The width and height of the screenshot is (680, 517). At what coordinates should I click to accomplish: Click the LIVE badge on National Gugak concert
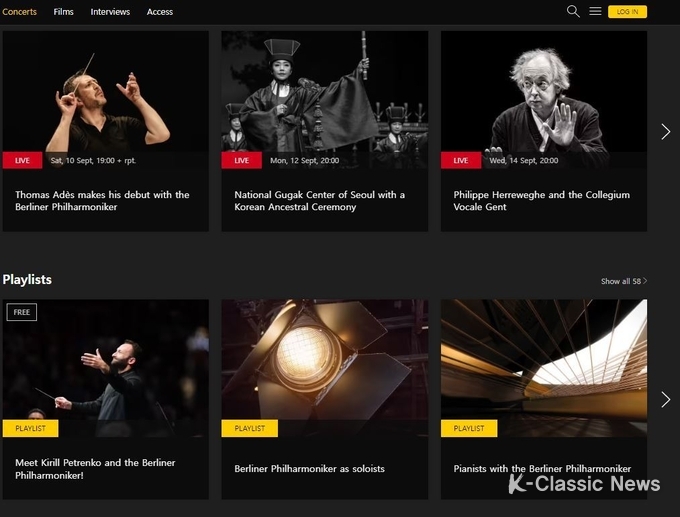[242, 160]
